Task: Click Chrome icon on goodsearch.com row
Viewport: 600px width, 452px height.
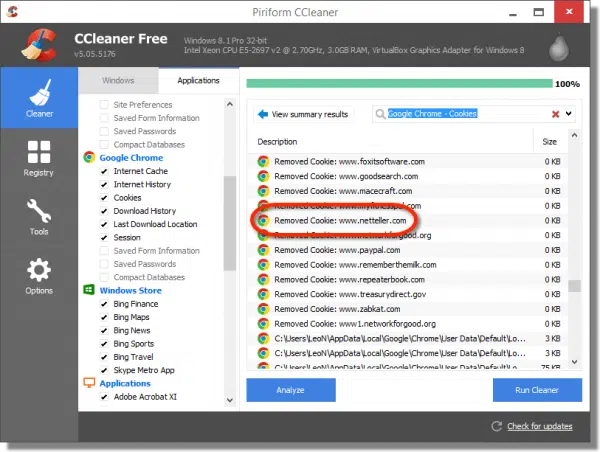Action: tap(263, 176)
